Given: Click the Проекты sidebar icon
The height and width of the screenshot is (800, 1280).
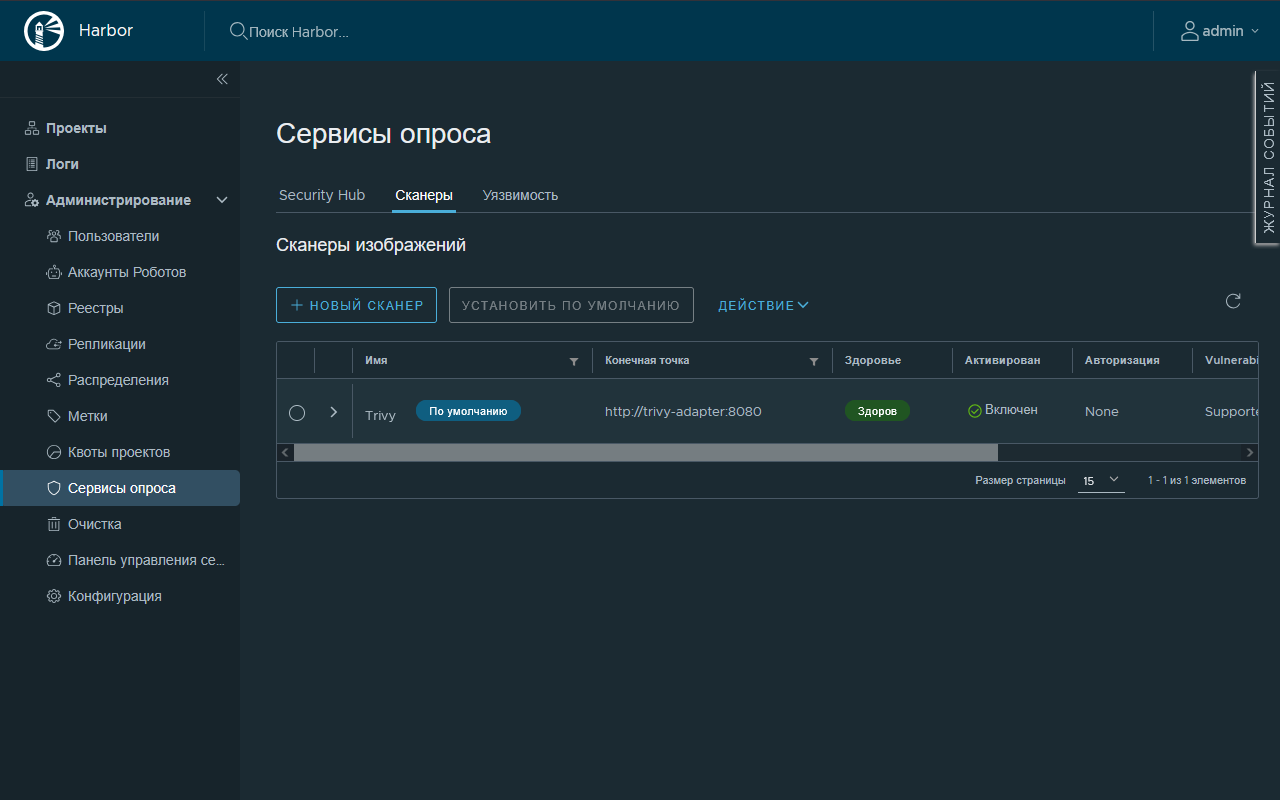Looking at the screenshot, I should tap(32, 128).
